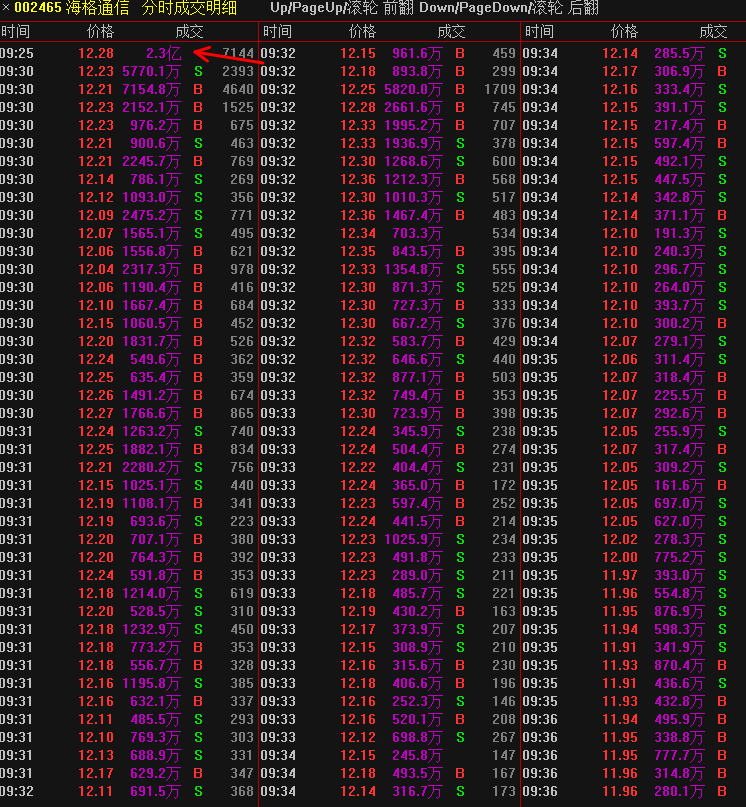Click the 333.4万 amount cell

[x=679, y=90]
